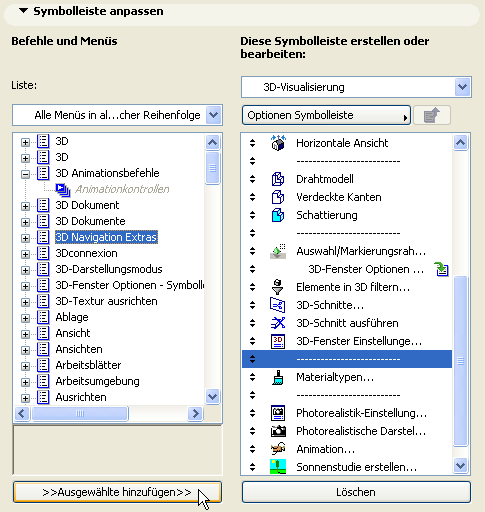
Task: Expand the 3D Navigation Extras node
Action: tap(25, 238)
